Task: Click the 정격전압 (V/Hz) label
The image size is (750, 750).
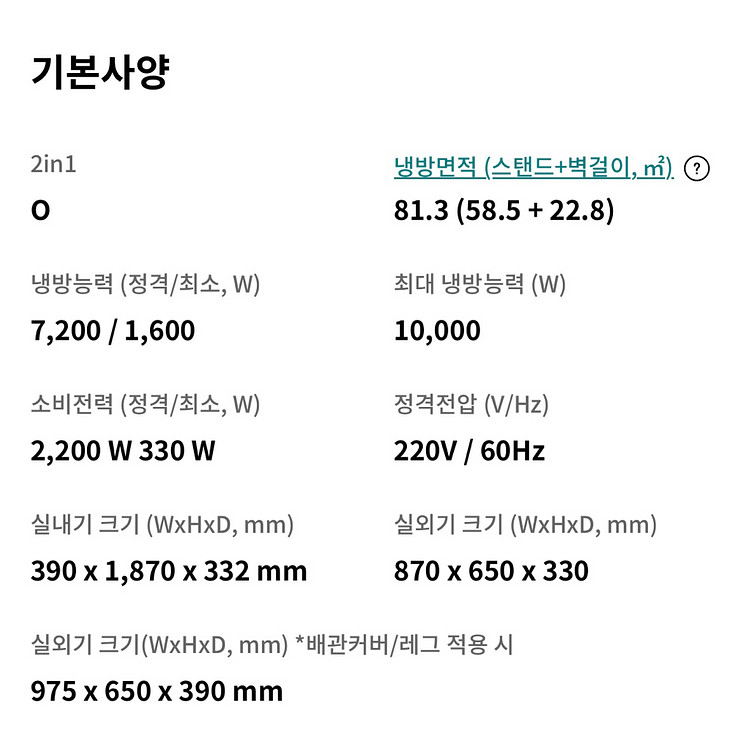Action: click(x=471, y=404)
